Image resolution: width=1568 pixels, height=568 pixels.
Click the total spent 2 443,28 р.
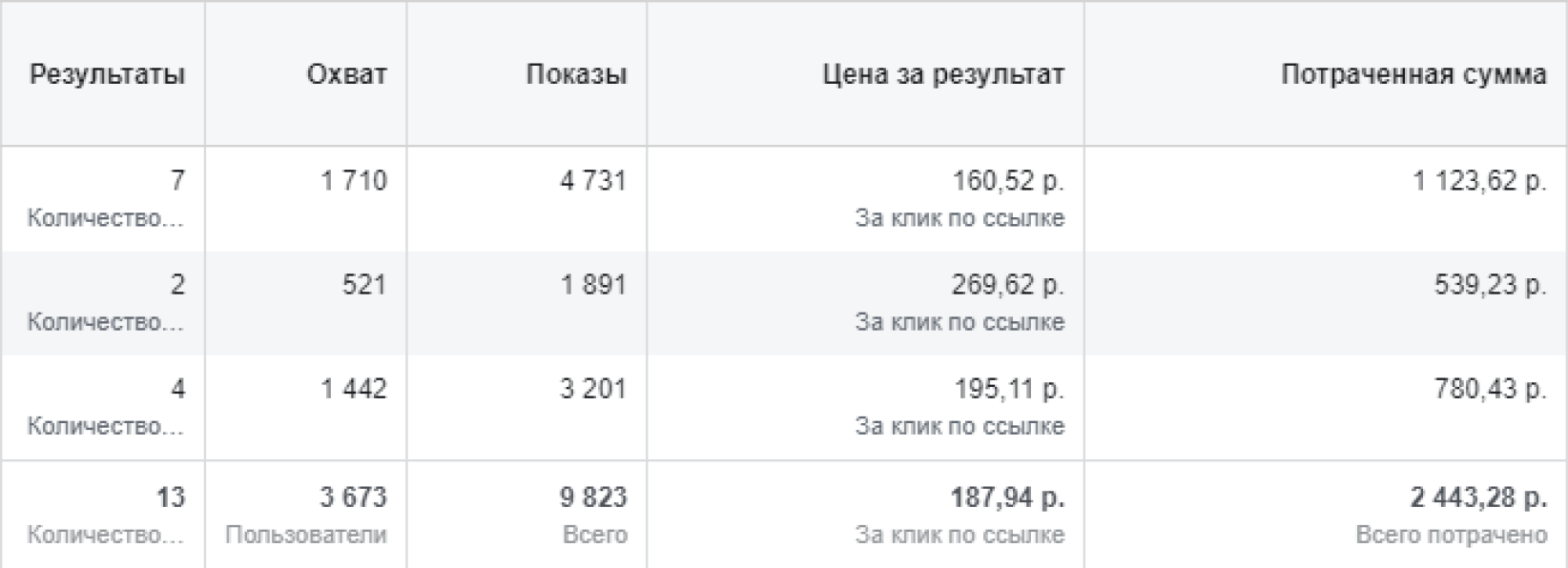(1478, 497)
